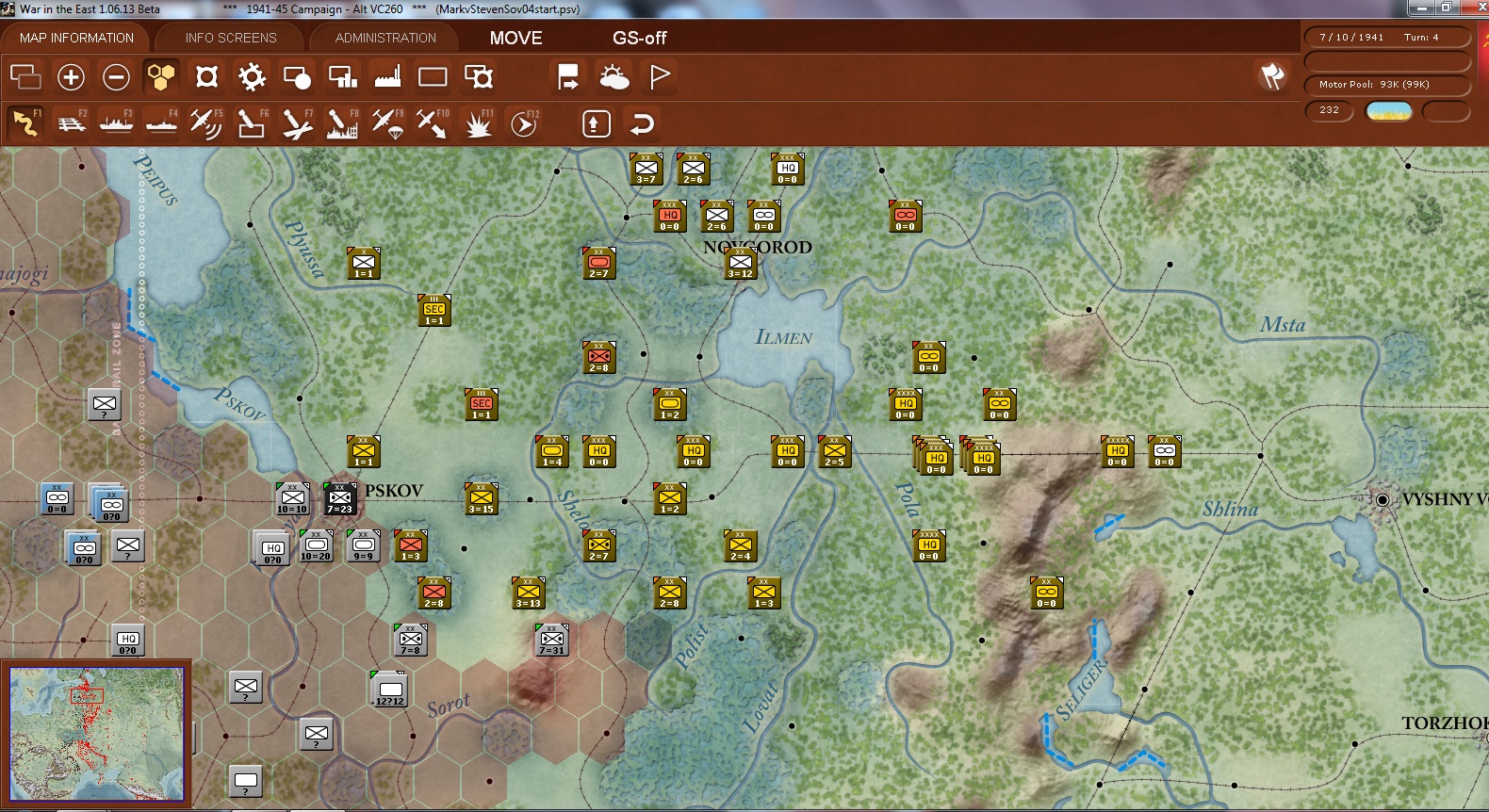The height and width of the screenshot is (812, 1489).
Task: Click the F12 circled arrow icon
Action: pos(524,122)
